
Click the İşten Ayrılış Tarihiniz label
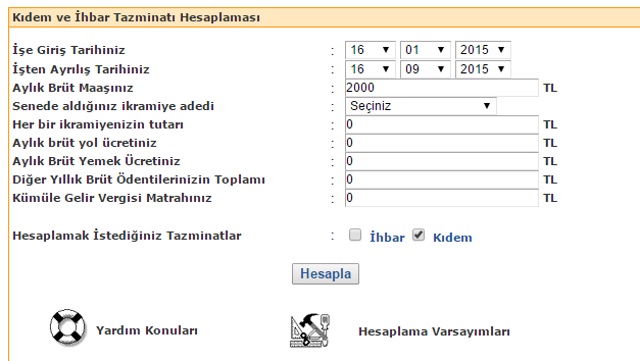click(81, 69)
